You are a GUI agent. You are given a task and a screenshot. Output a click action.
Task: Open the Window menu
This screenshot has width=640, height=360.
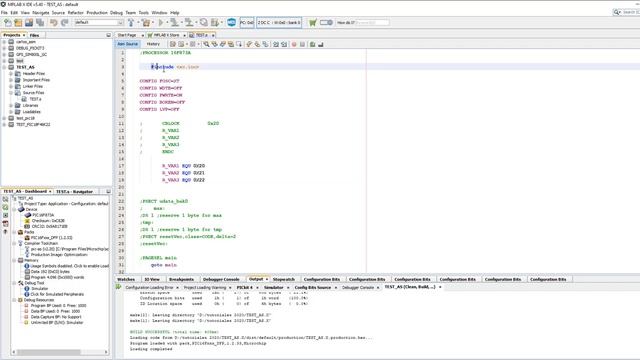(x=159, y=13)
